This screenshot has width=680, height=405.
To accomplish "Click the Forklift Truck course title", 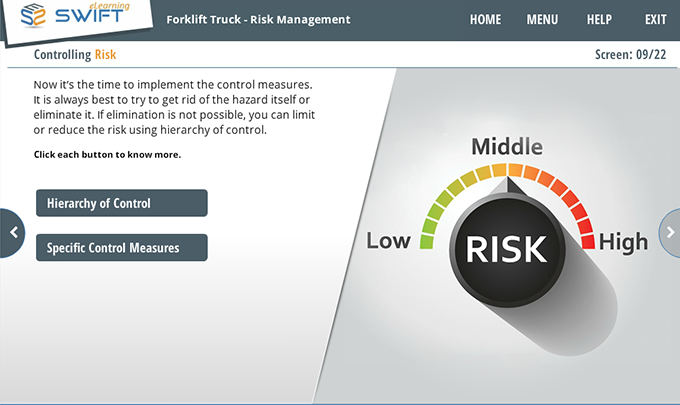I will (258, 19).
